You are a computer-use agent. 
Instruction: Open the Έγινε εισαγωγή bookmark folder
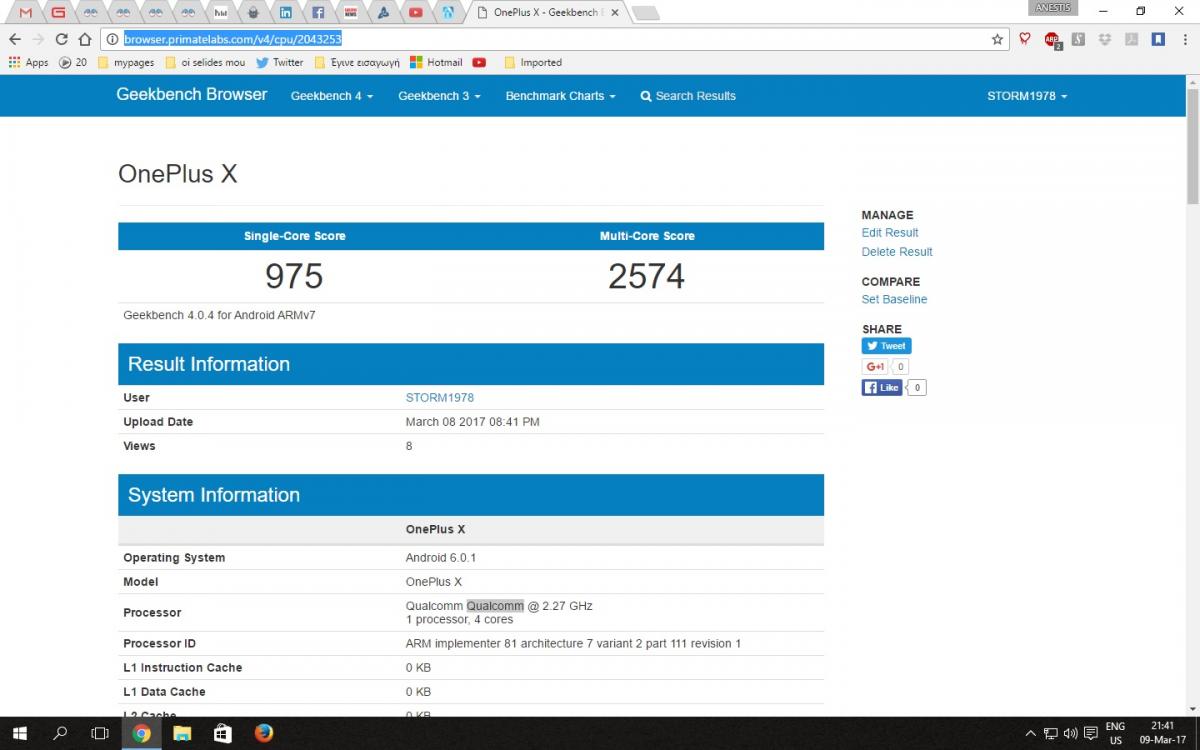(x=356, y=62)
